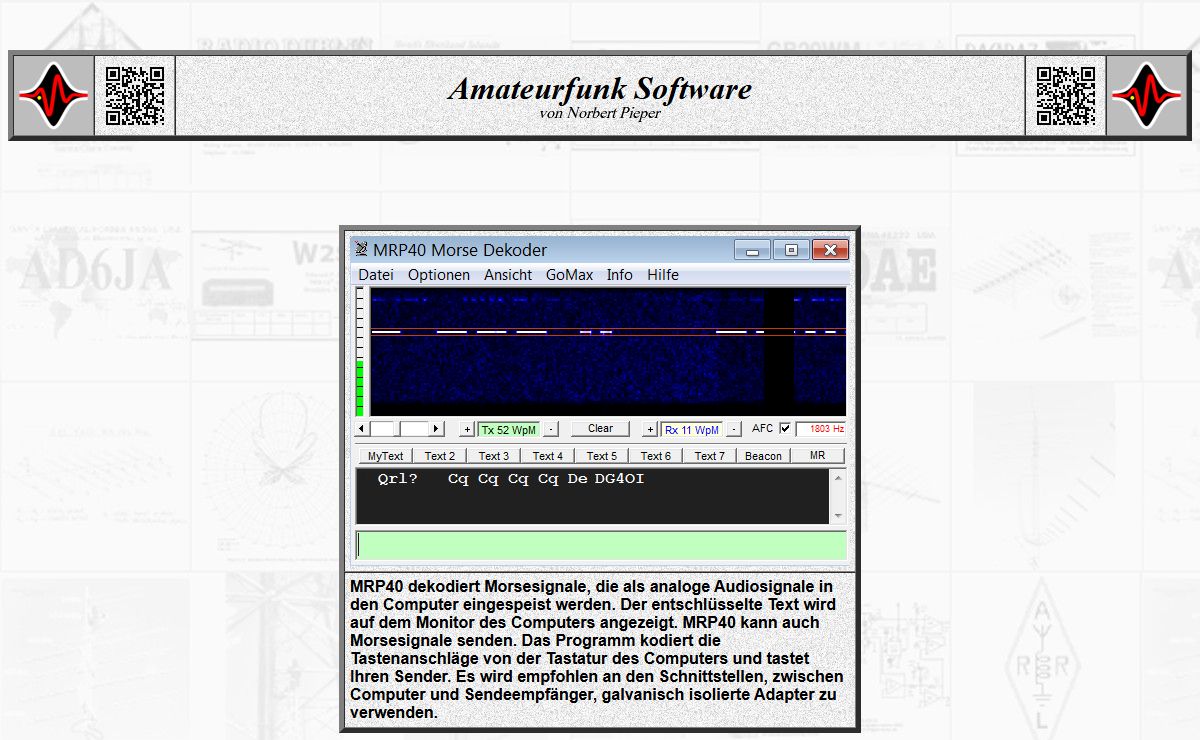1200x740 pixels.
Task: Open the Datei menu
Action: (376, 275)
